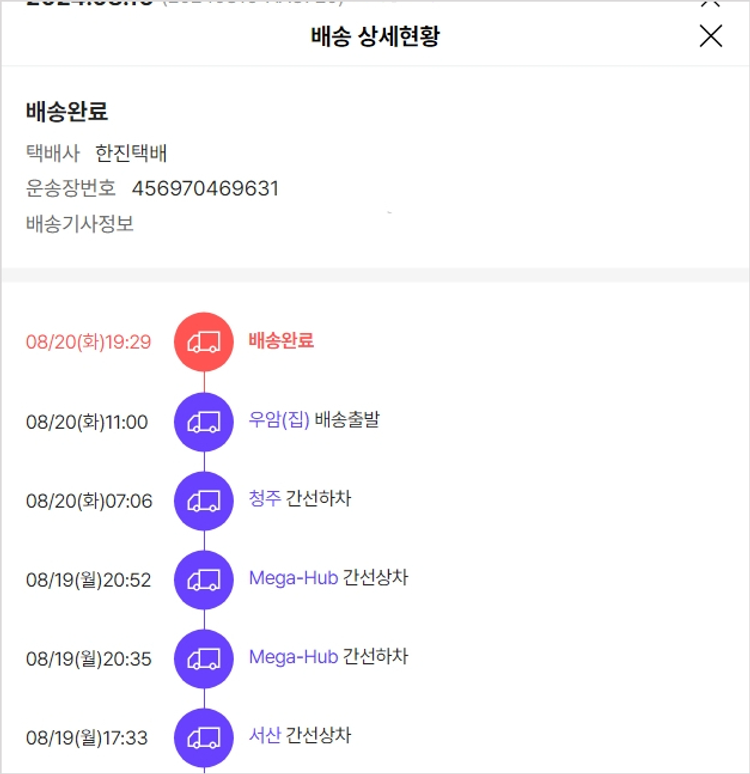Viewport: 750px width, 774px height.
Task: Click the 배송기사정보 label
Action: 80,224
